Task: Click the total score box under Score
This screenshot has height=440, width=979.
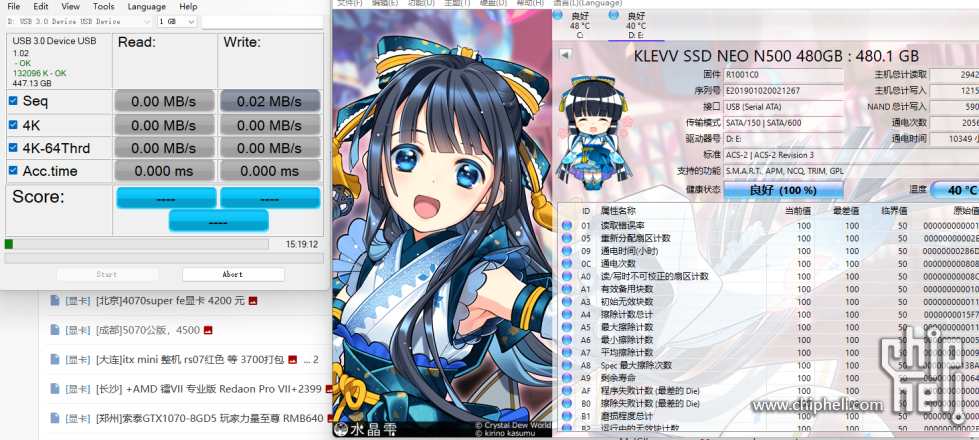Action: (219, 221)
